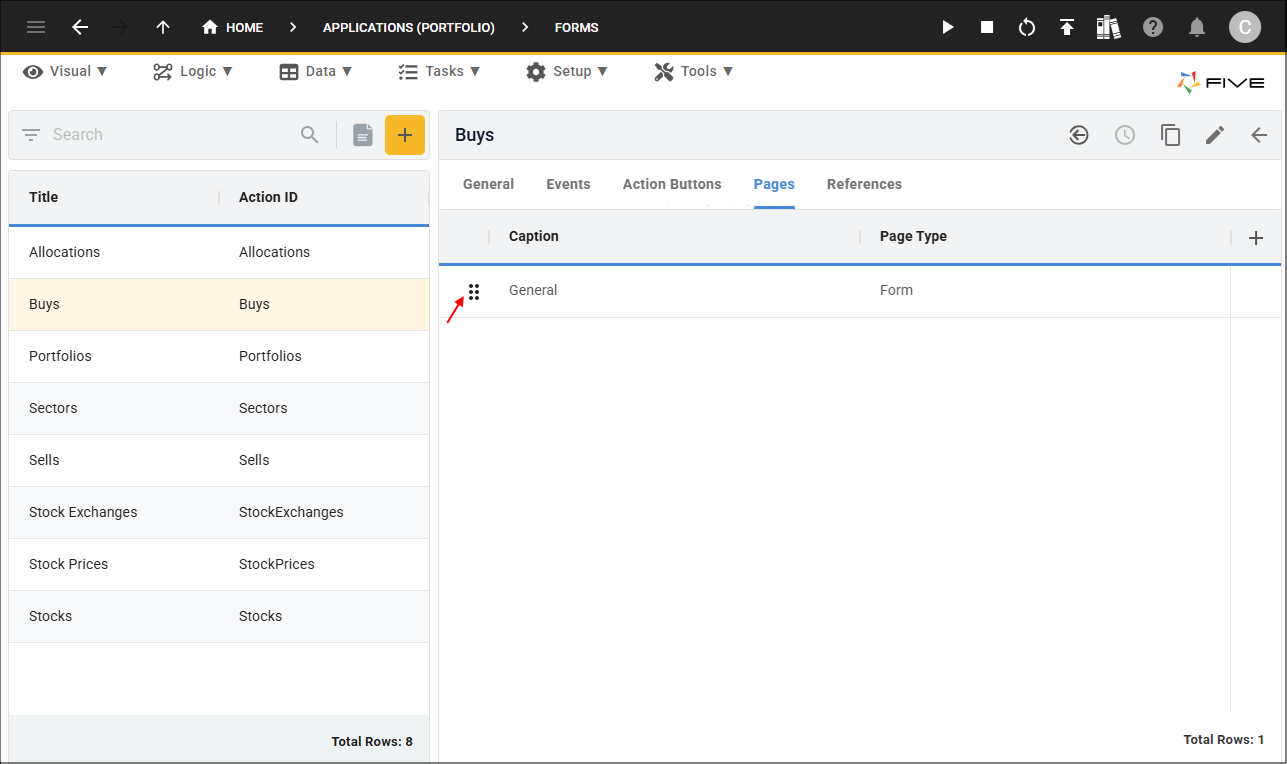1287x764 pixels.
Task: Select the Sectors form row
Action: [x=219, y=408]
